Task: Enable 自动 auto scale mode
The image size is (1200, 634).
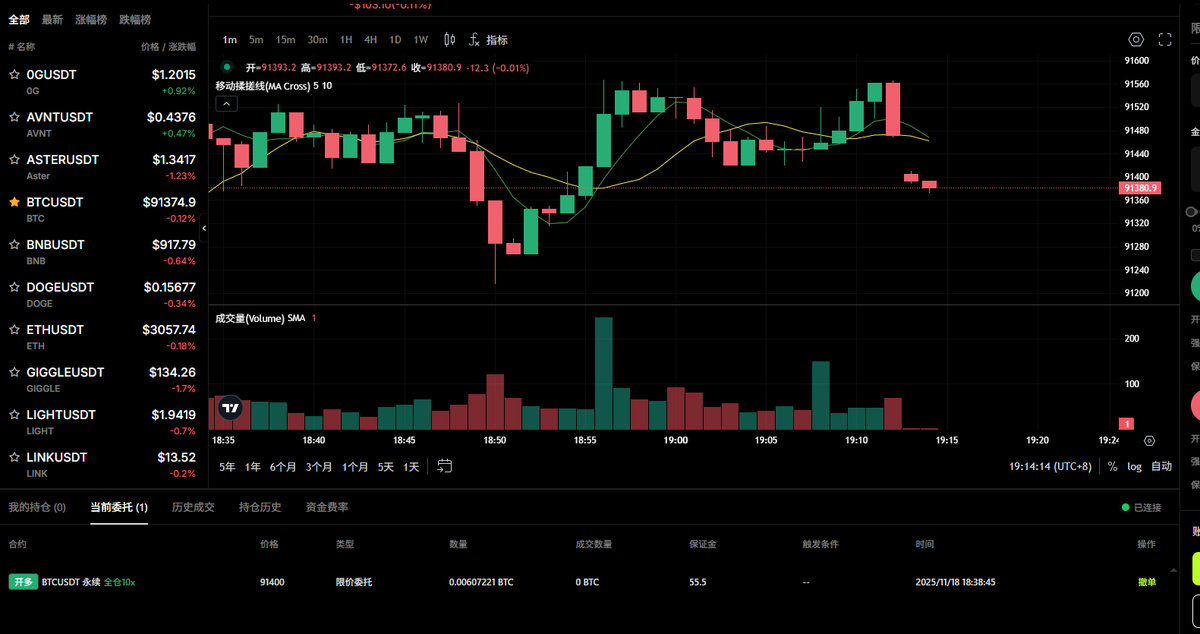Action: [x=1162, y=466]
